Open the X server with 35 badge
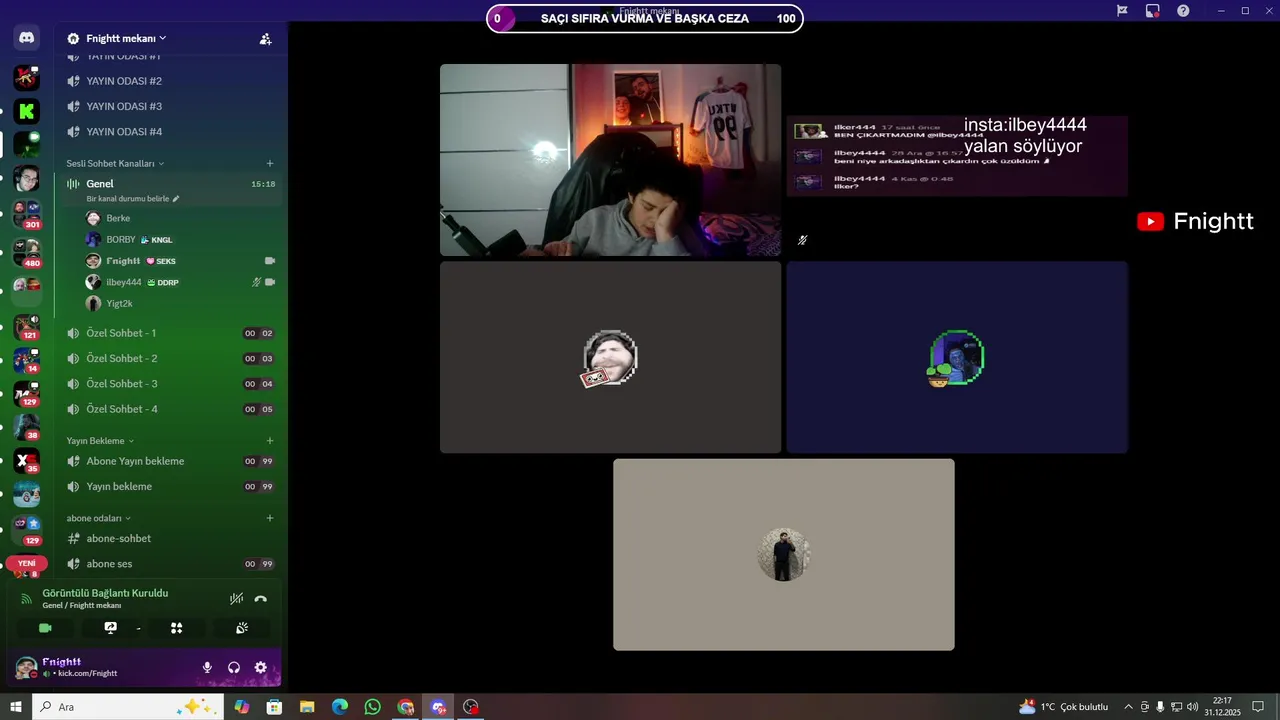 tap(27, 461)
